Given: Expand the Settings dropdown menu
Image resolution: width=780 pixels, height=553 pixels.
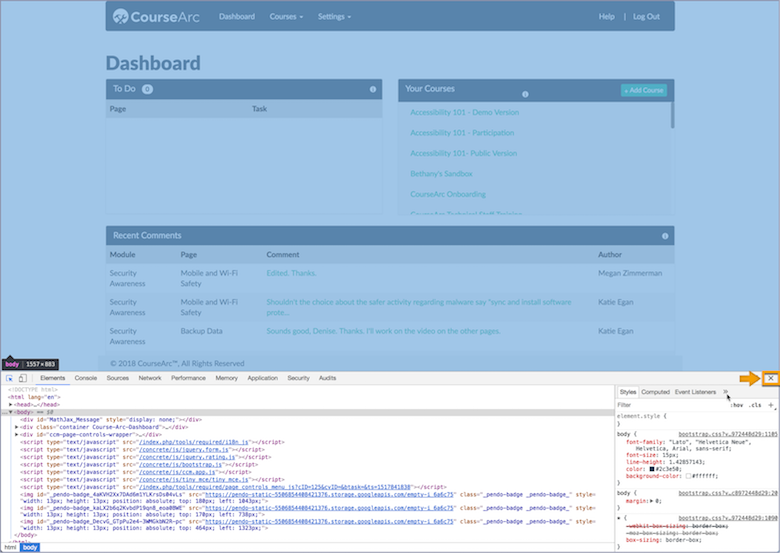Looking at the screenshot, I should point(334,16).
